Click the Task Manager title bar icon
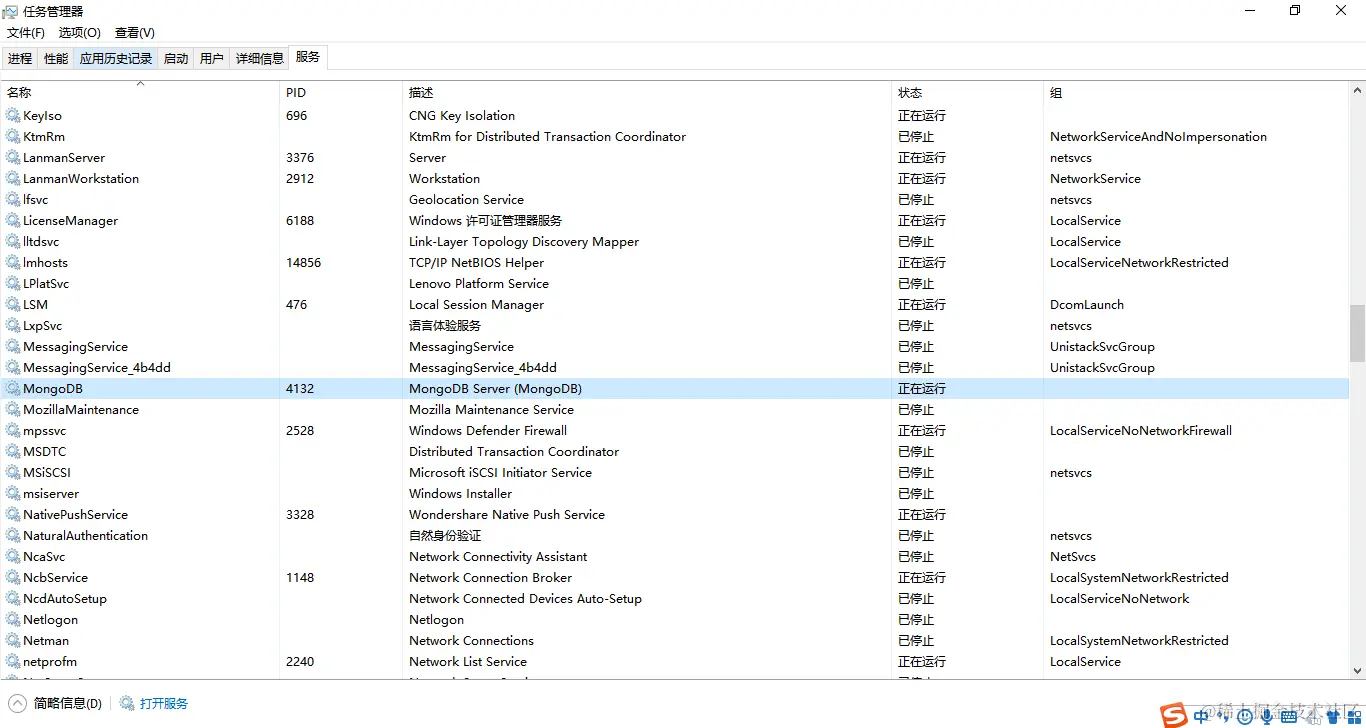1366x728 pixels. 10,11
